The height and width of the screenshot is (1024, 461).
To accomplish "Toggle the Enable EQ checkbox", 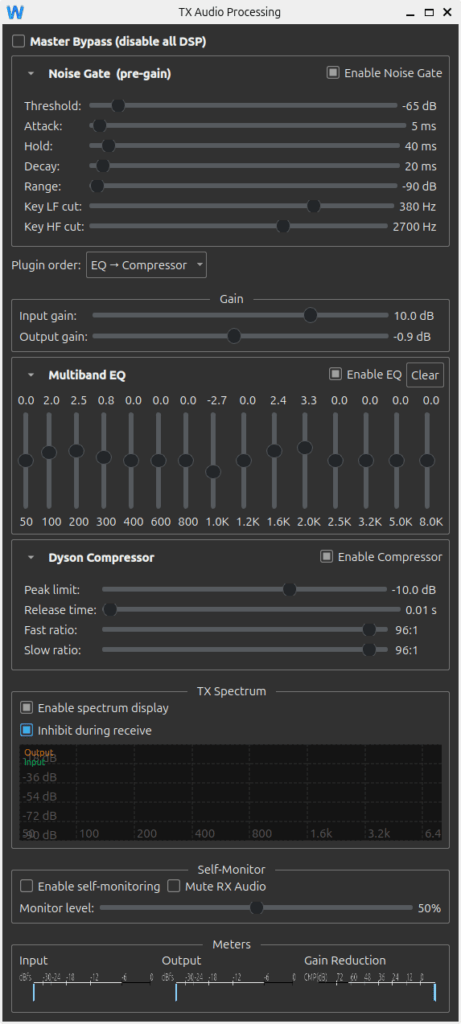I will 336,374.
